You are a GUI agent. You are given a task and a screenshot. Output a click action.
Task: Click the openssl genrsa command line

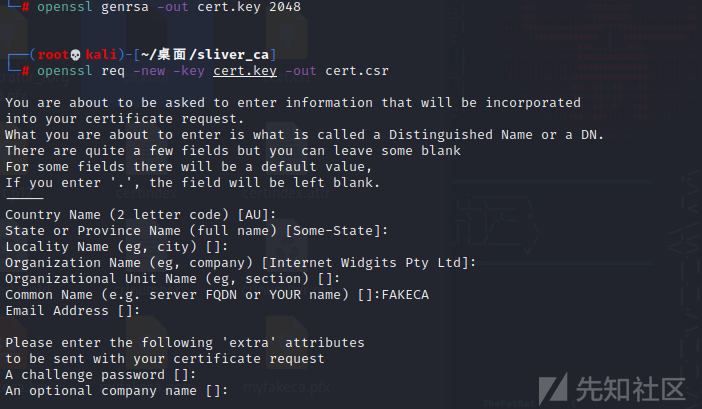click(169, 7)
